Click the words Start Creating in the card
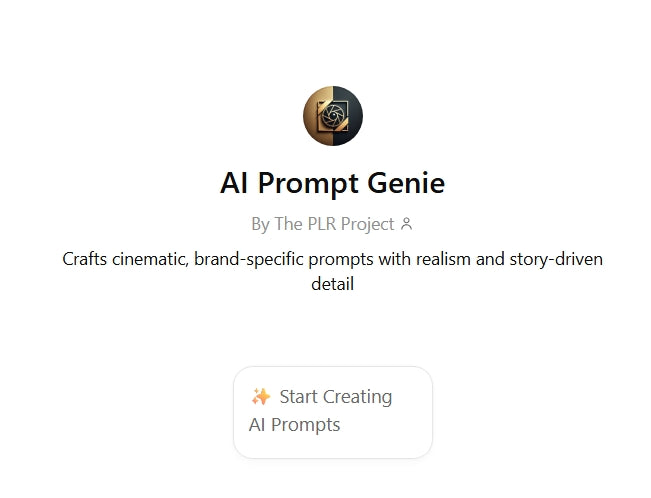Image resolution: width=651 pixels, height=498 pixels. (335, 397)
